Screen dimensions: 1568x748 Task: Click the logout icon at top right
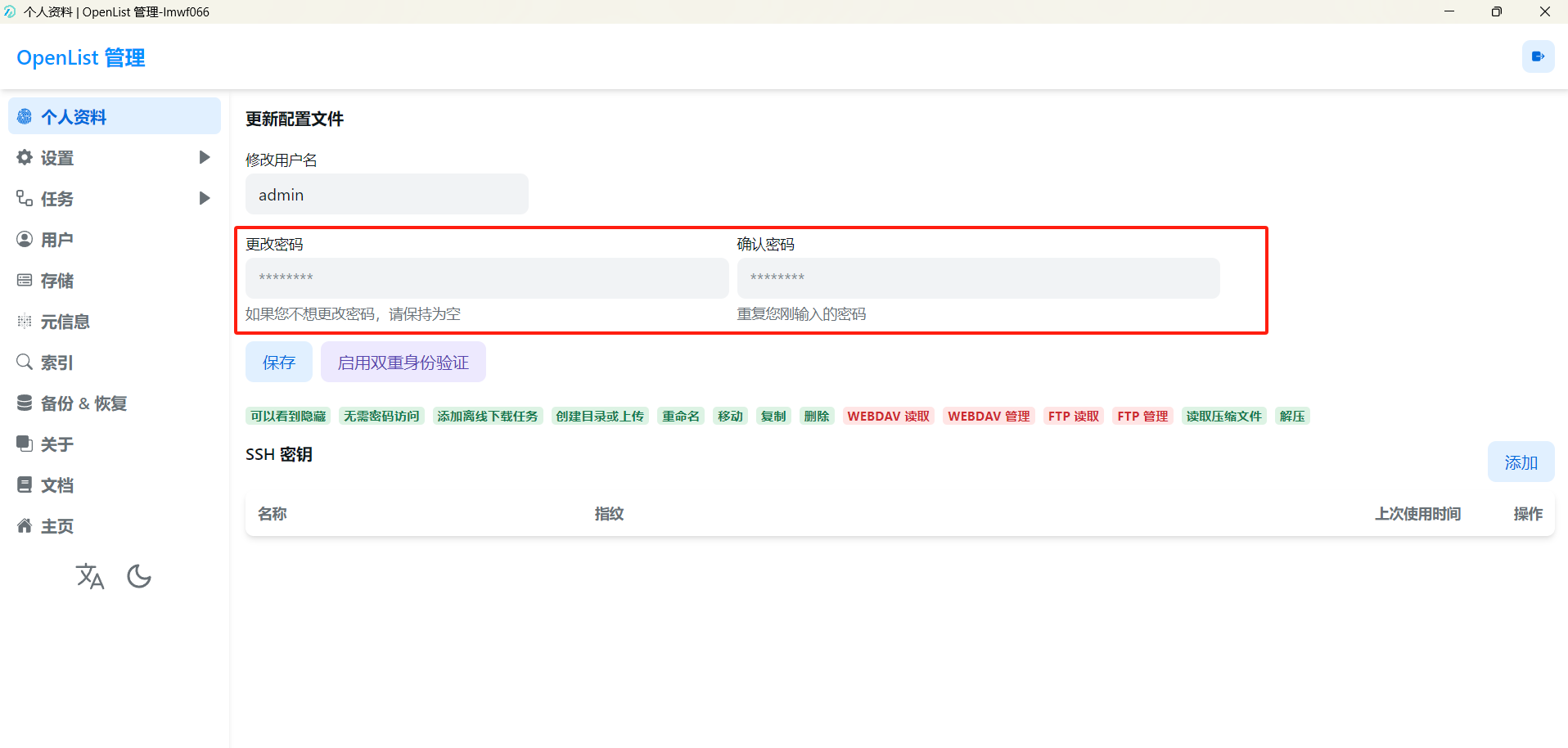pos(1538,56)
